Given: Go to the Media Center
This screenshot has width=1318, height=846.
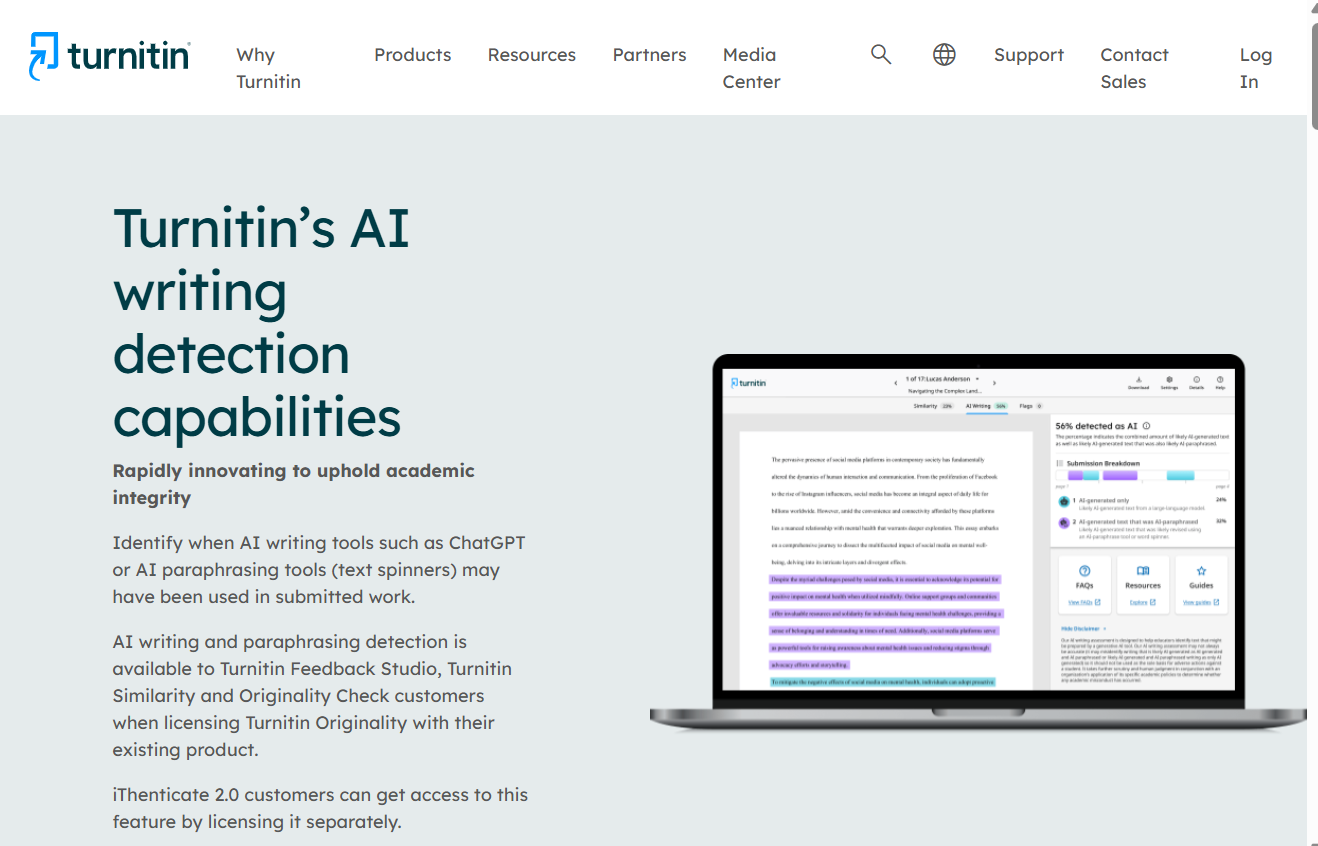Looking at the screenshot, I should 752,68.
